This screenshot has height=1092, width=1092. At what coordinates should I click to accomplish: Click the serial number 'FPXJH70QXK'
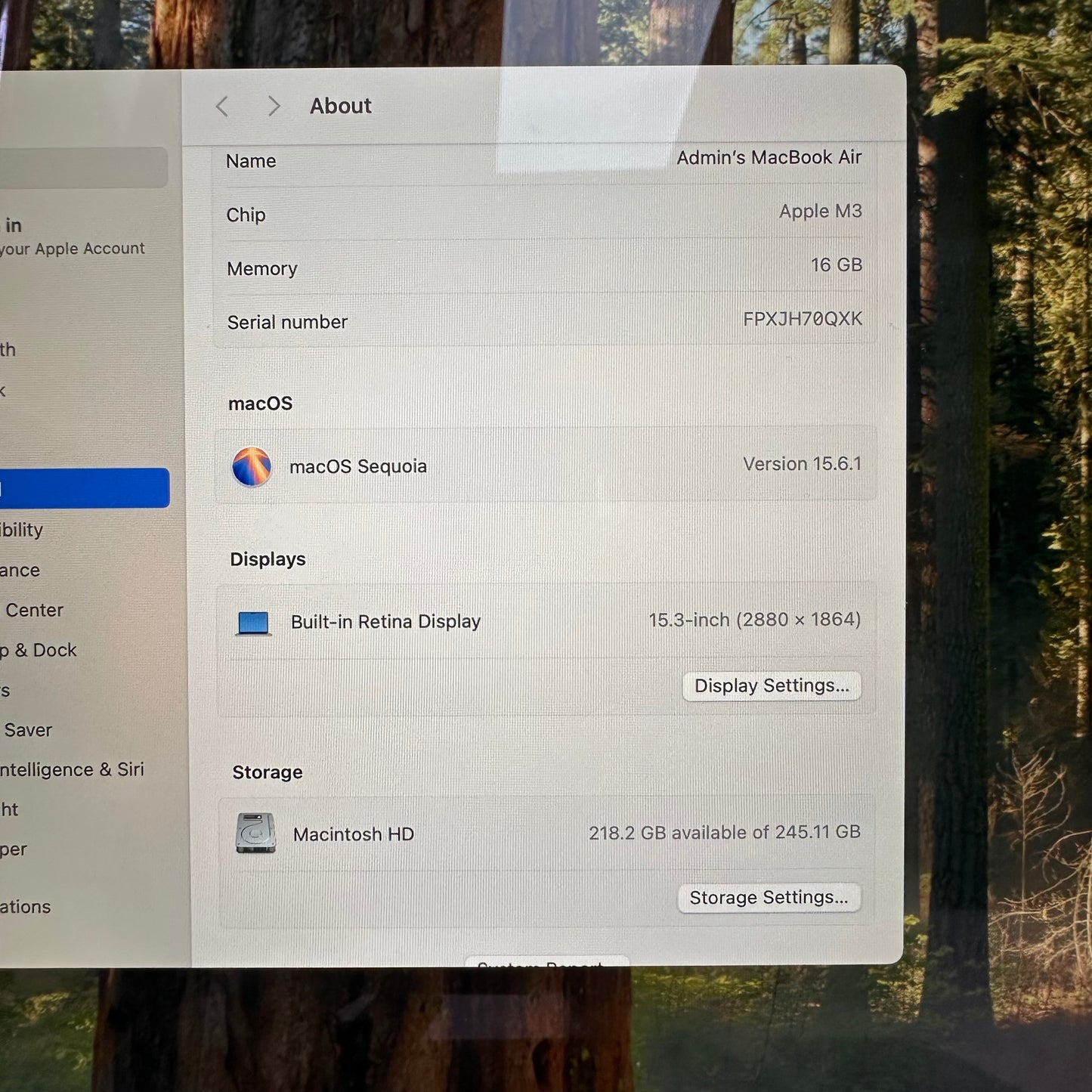[x=803, y=319]
